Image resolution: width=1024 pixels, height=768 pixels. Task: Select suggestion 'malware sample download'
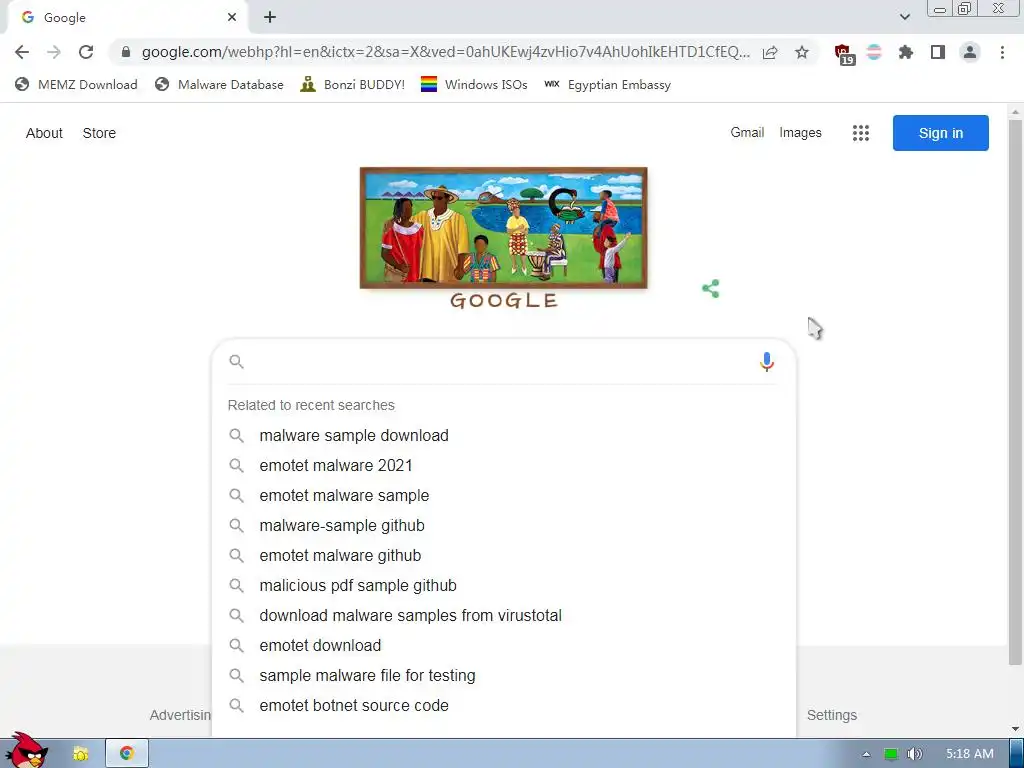point(504,436)
